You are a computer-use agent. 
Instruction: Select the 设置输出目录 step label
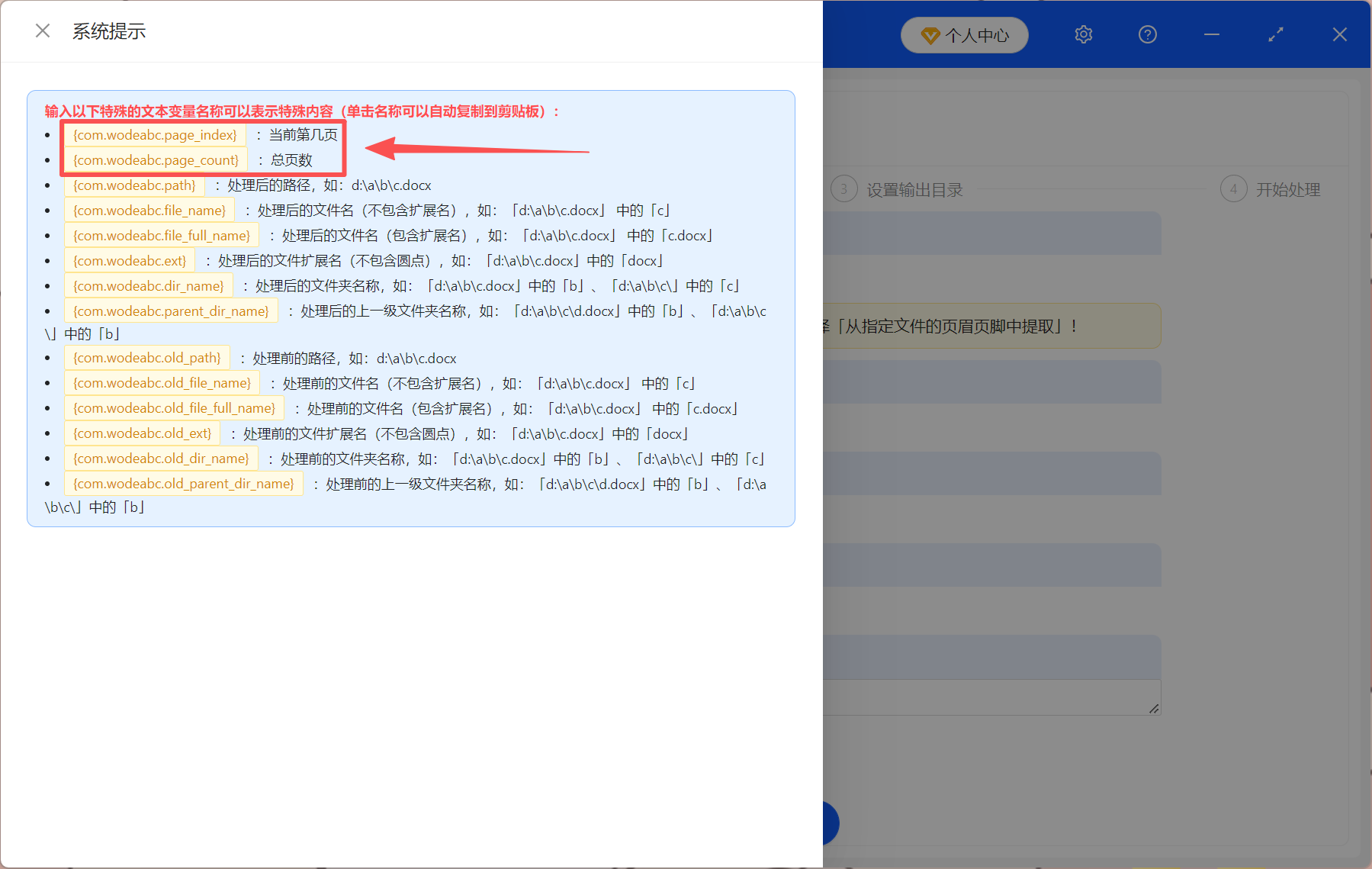[x=914, y=188]
